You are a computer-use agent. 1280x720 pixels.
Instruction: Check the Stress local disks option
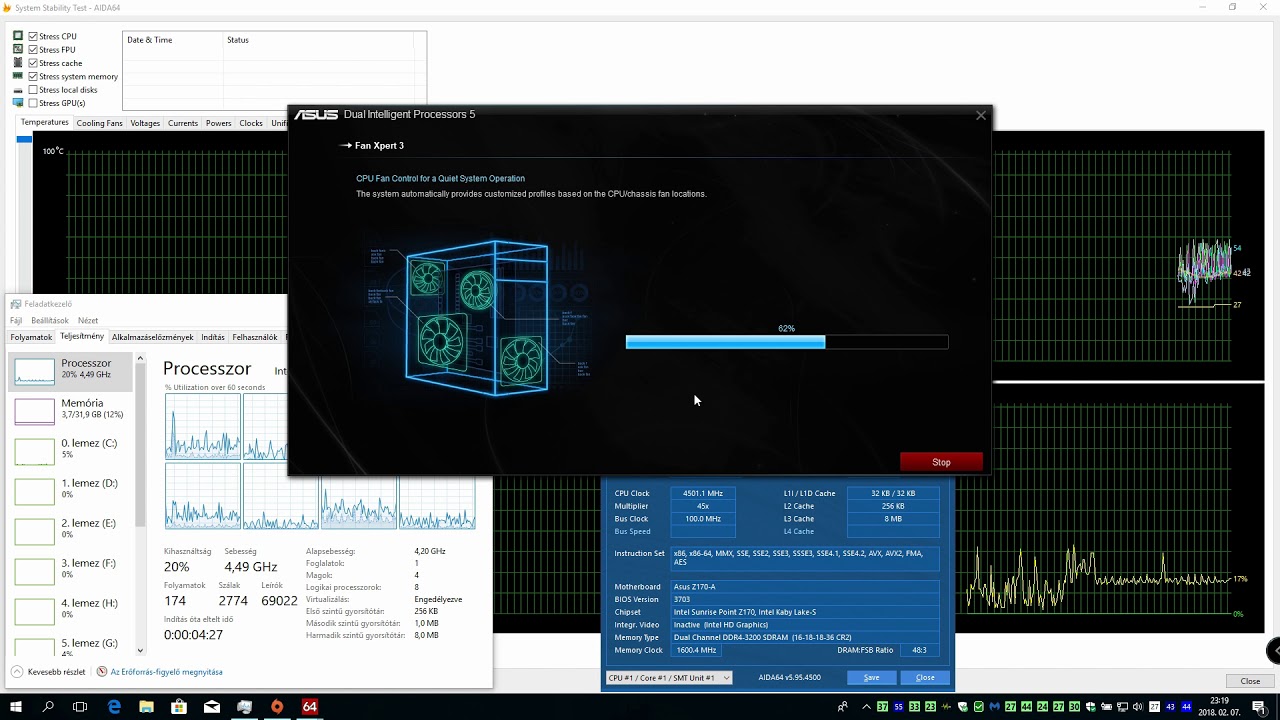click(x=33, y=90)
